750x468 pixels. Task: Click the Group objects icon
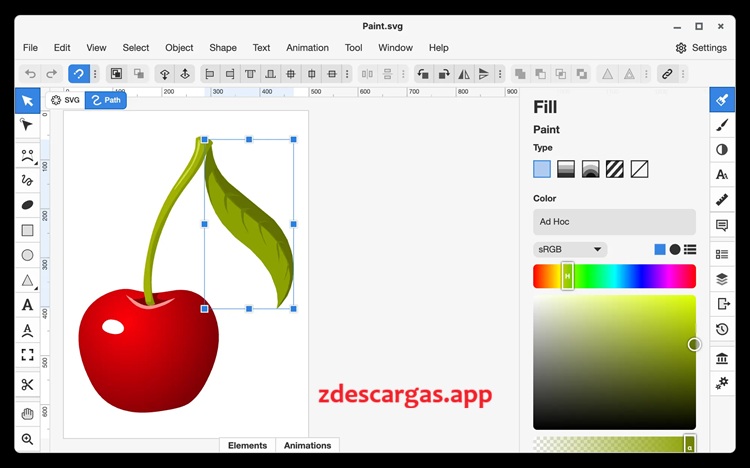[116, 74]
